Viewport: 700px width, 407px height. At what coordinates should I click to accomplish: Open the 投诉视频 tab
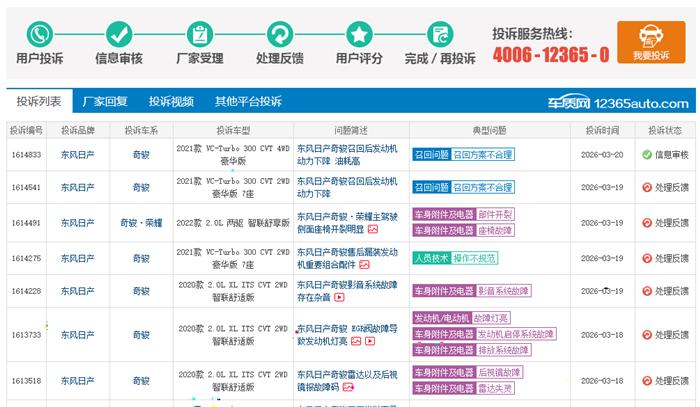click(171, 101)
